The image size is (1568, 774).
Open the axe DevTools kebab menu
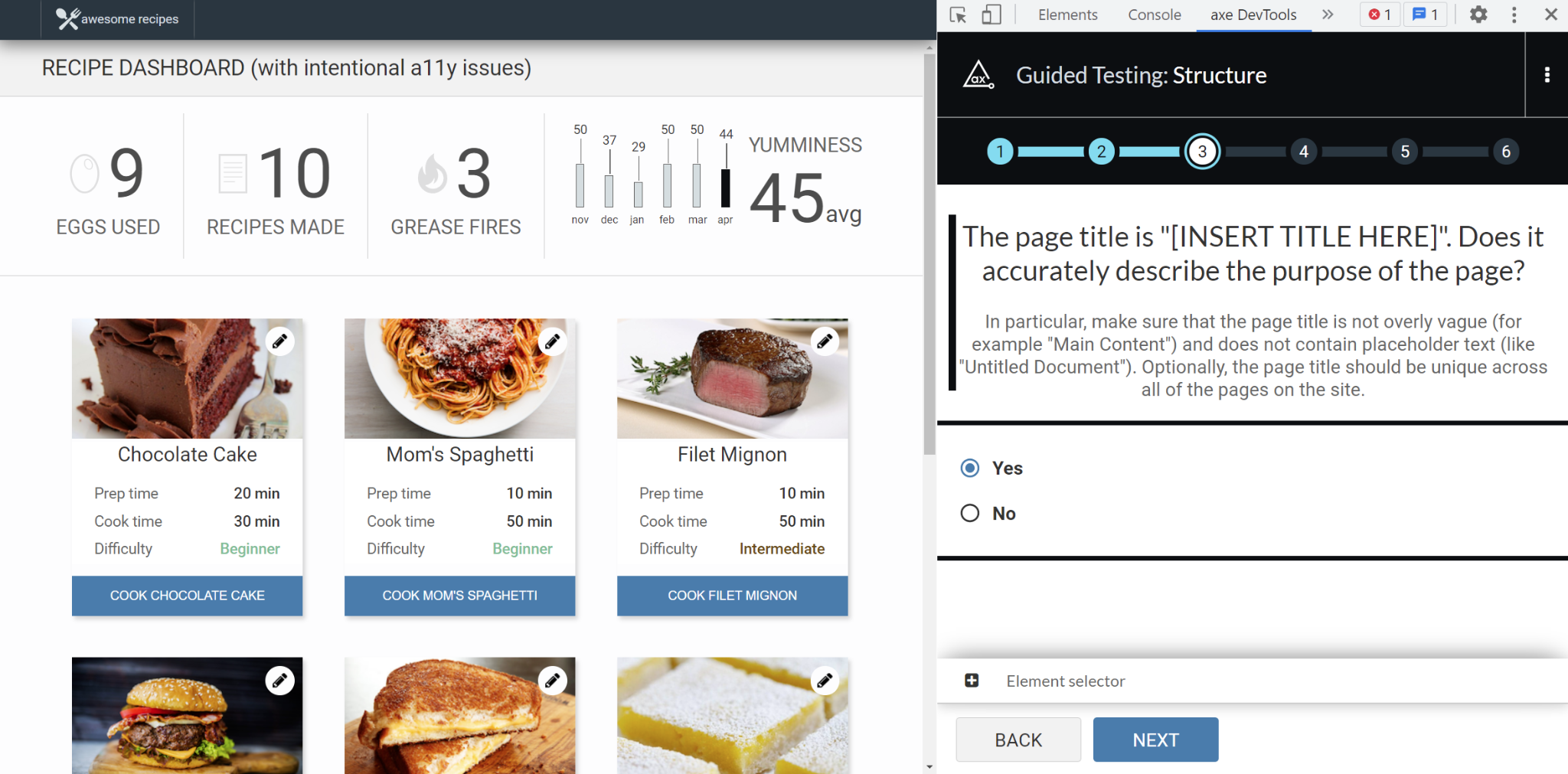coord(1548,75)
